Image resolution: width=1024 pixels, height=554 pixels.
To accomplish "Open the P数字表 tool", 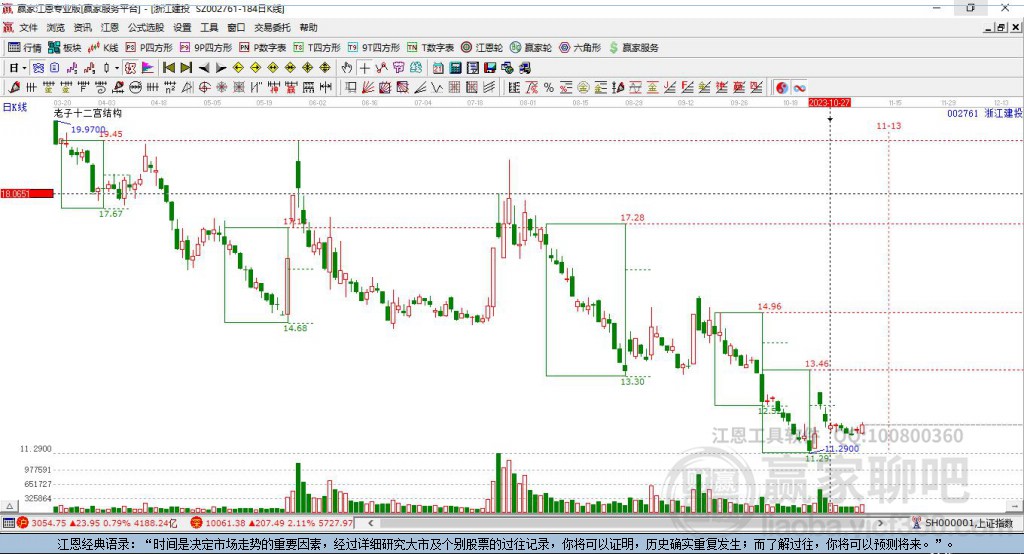I will click(263, 48).
